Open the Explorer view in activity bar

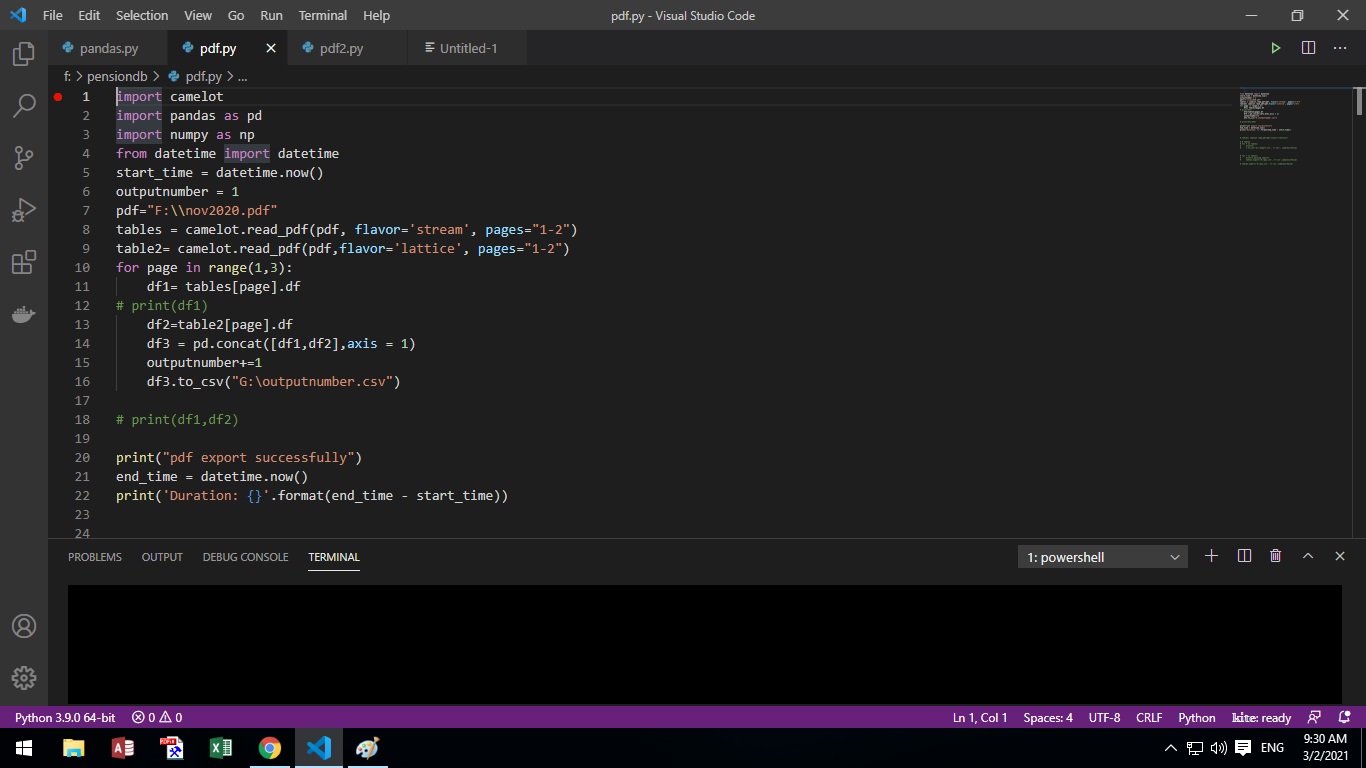click(23, 55)
